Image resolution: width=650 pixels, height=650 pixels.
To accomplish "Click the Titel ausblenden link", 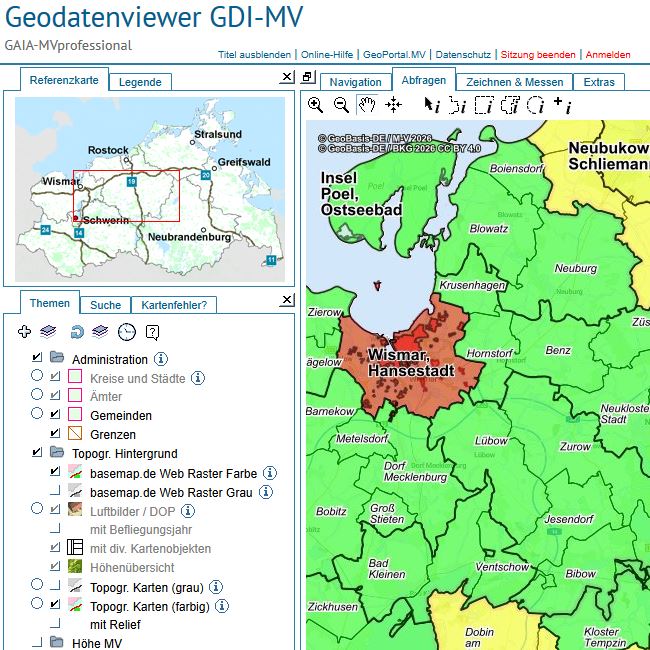I will 255,55.
